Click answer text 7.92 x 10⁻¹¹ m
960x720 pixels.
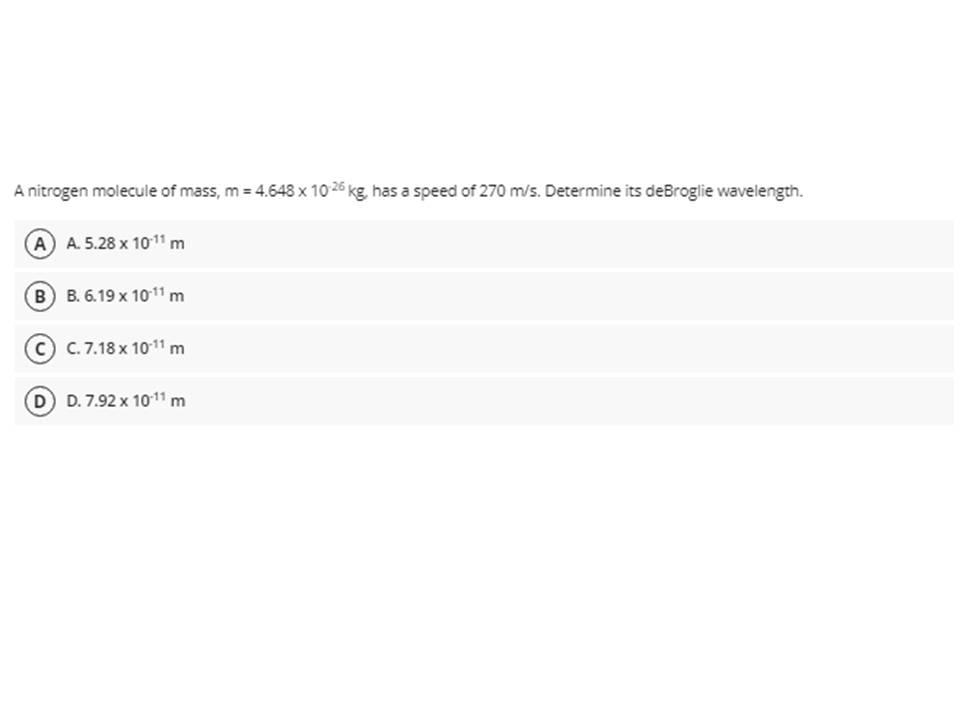[135, 401]
